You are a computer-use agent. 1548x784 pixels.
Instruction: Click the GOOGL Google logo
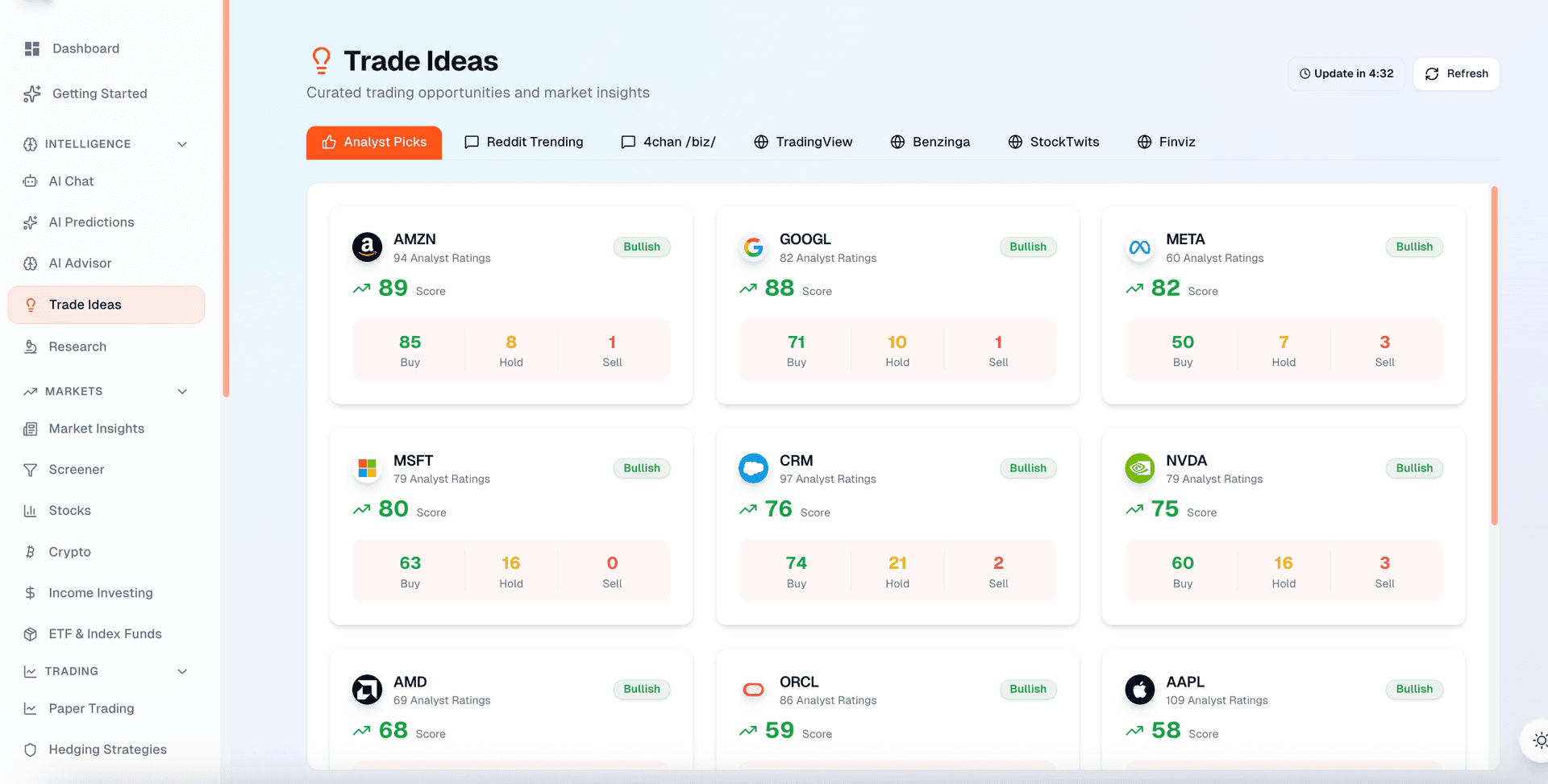[x=754, y=247]
